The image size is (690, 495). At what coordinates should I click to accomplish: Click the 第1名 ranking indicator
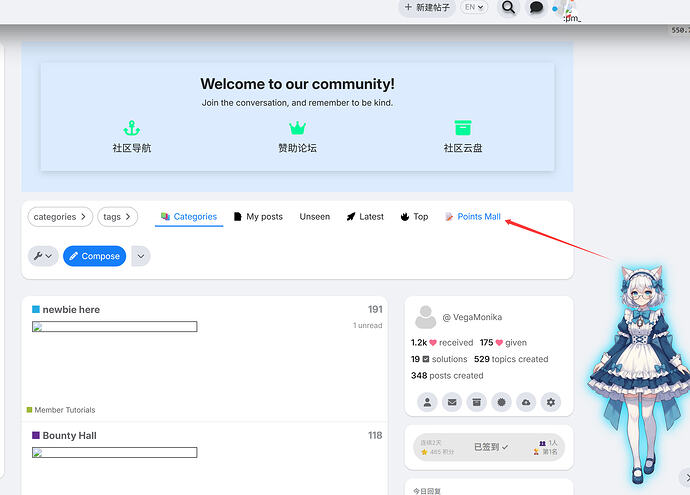click(x=546, y=452)
